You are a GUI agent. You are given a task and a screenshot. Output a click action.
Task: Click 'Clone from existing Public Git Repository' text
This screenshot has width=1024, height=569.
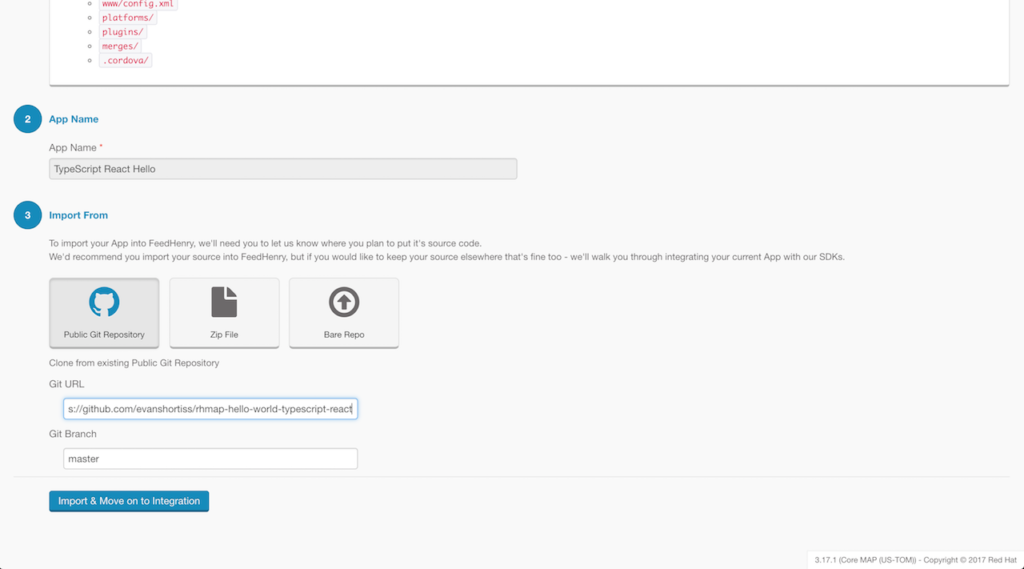[x=134, y=363]
